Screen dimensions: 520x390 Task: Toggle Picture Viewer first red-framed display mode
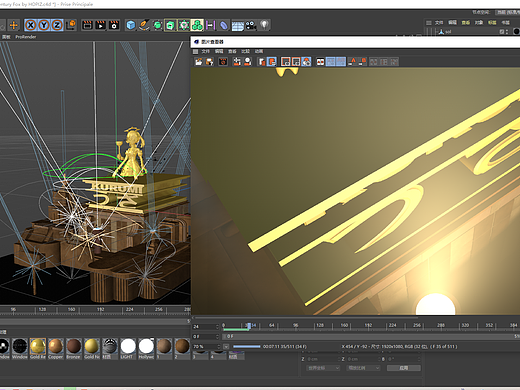pos(286,62)
